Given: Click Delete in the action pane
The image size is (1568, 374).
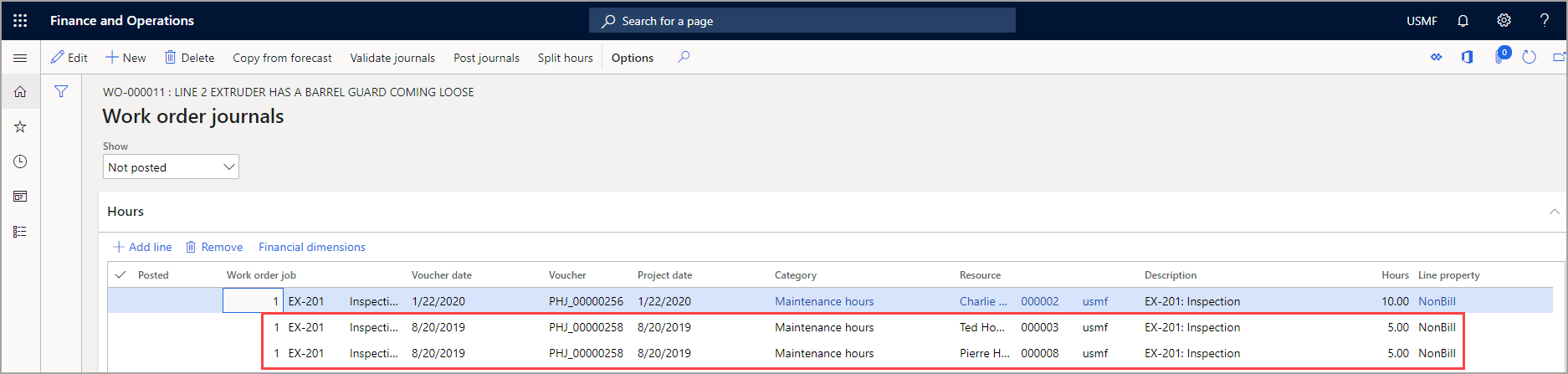Looking at the screenshot, I should point(189,58).
